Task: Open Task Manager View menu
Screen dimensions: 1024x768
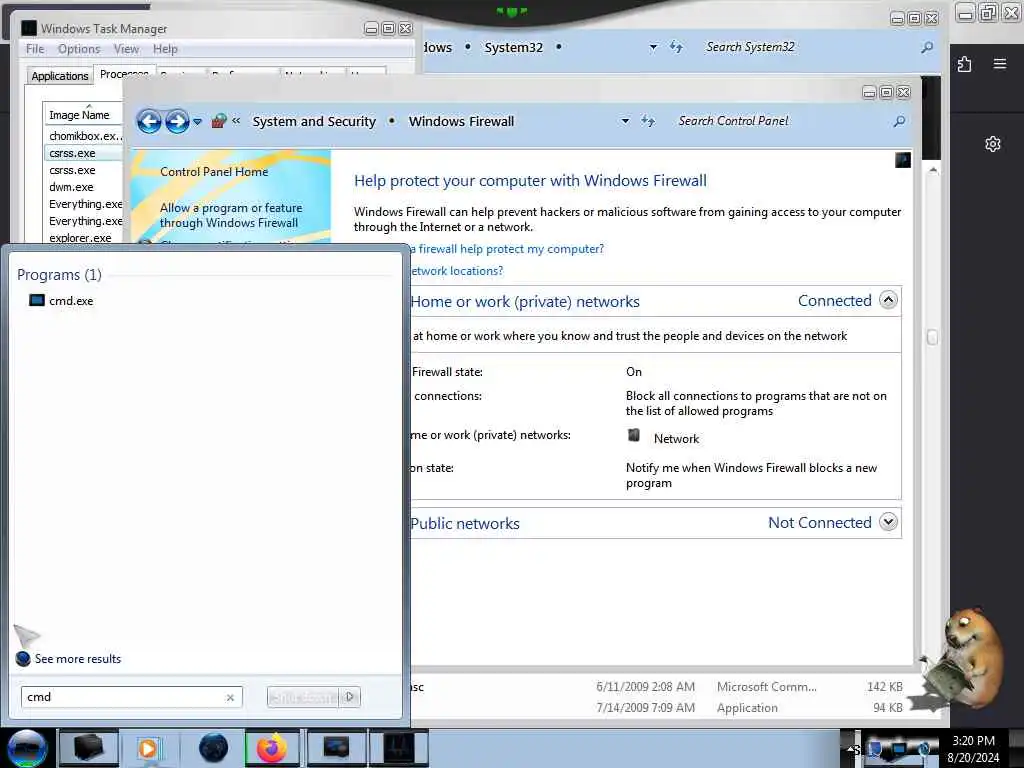Action: tap(126, 49)
